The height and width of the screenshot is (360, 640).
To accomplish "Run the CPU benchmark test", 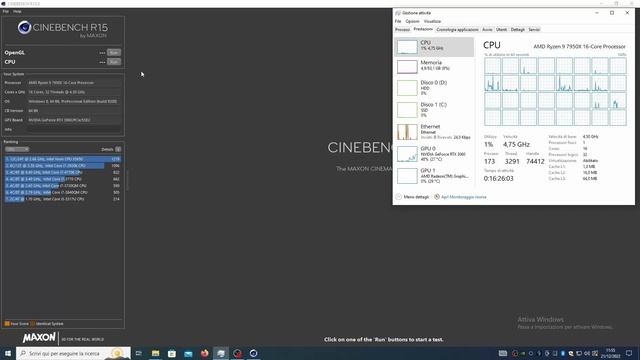I will coord(114,62).
